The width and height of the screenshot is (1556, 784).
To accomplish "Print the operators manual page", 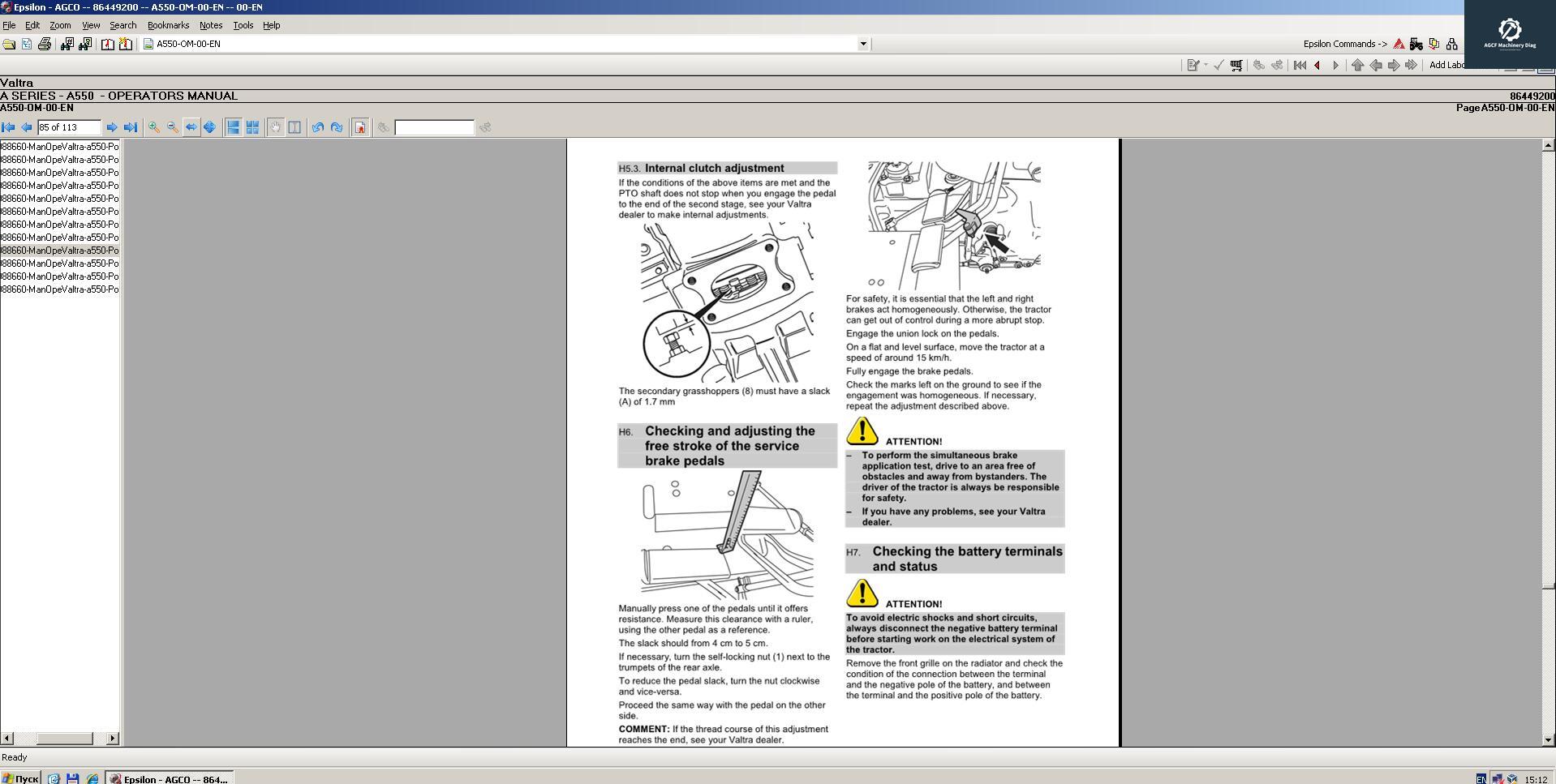I will point(43,44).
